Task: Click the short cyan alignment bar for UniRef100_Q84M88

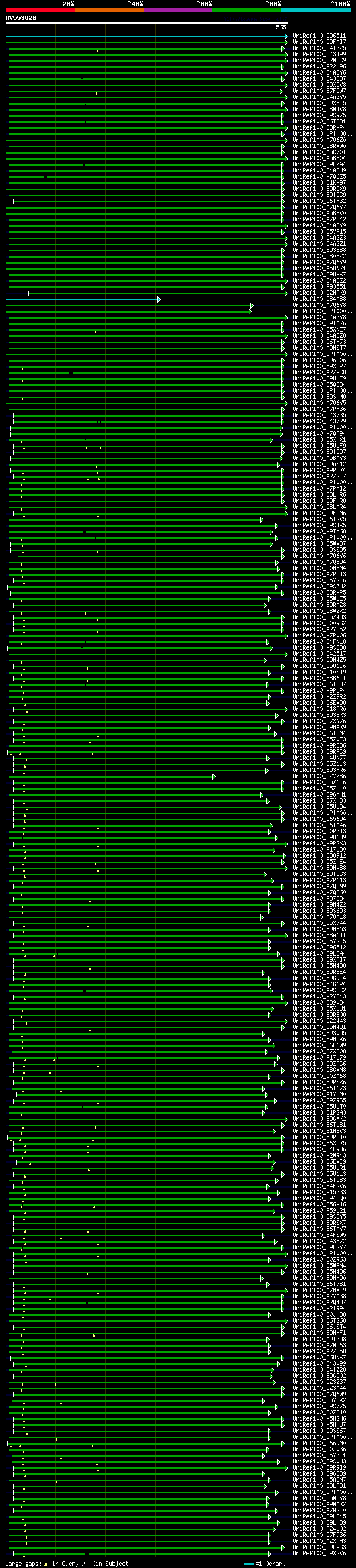Action: (x=83, y=299)
